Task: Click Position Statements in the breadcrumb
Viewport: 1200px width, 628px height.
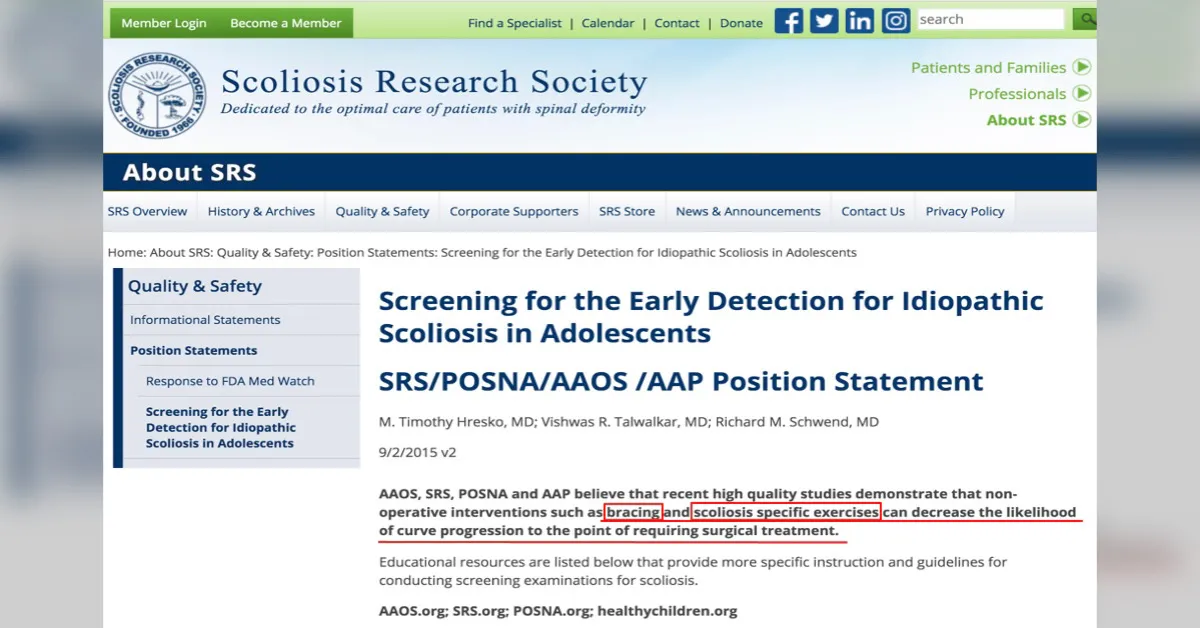Action: tap(376, 252)
